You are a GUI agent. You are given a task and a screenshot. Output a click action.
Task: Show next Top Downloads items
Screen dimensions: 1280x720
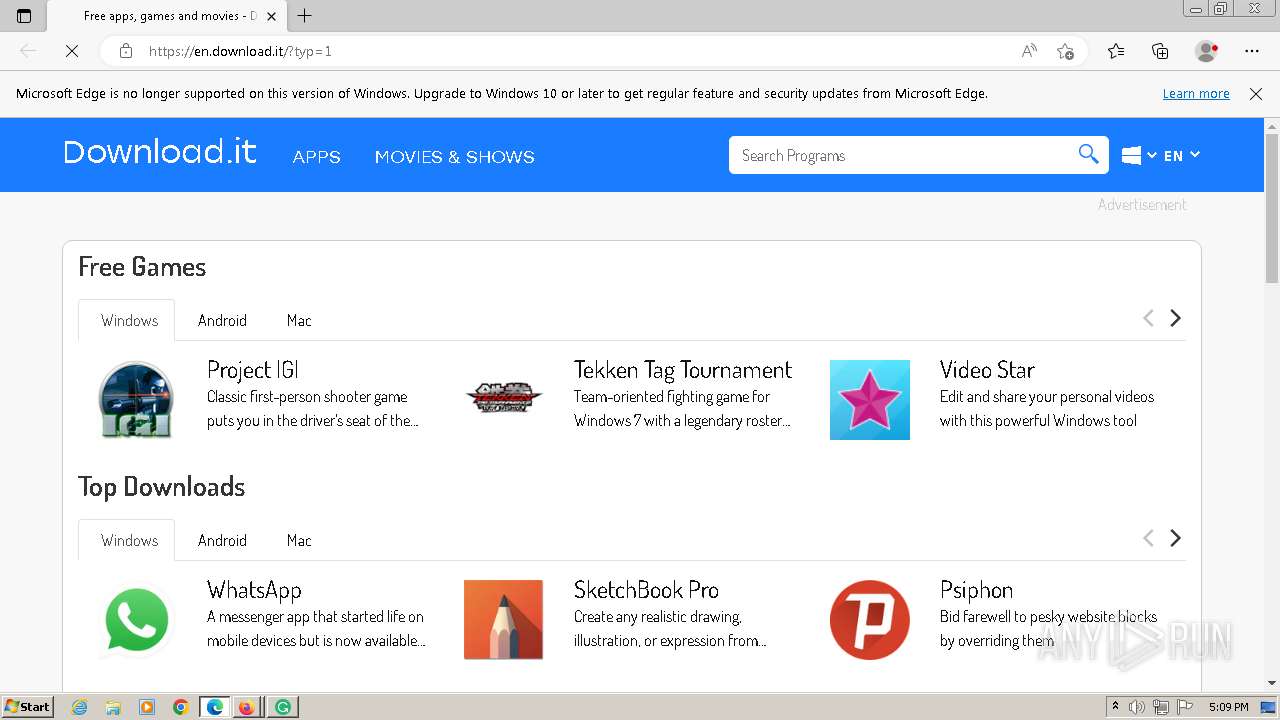1176,538
